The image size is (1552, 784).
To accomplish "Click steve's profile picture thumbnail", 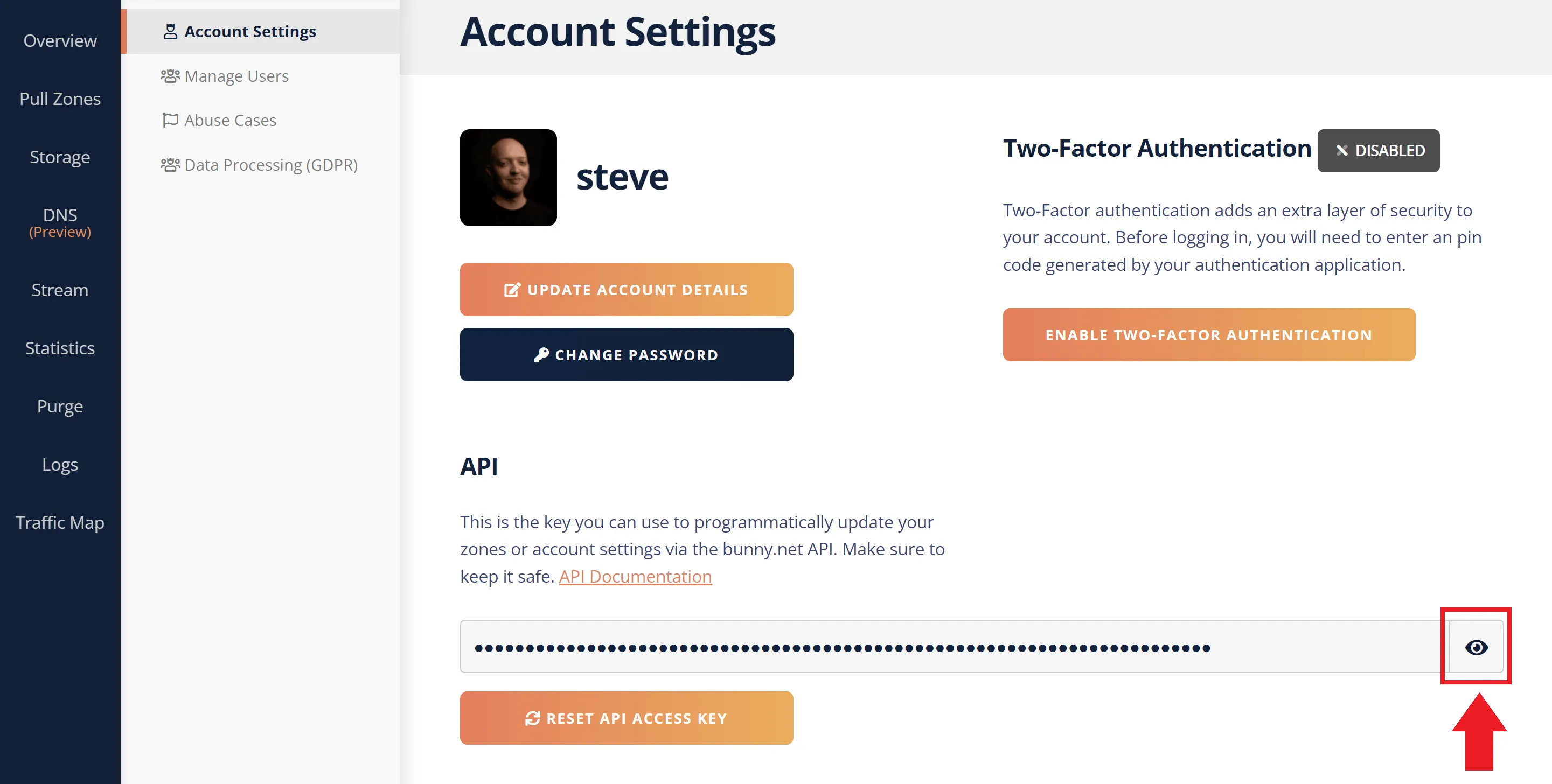I will point(508,178).
